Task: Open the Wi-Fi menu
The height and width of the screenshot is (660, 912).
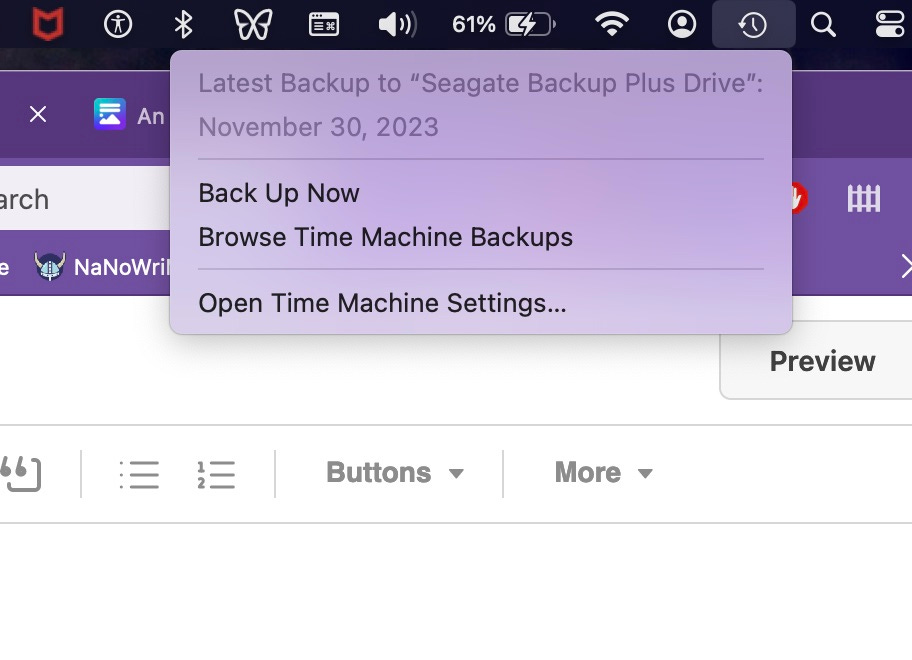Action: point(612,24)
